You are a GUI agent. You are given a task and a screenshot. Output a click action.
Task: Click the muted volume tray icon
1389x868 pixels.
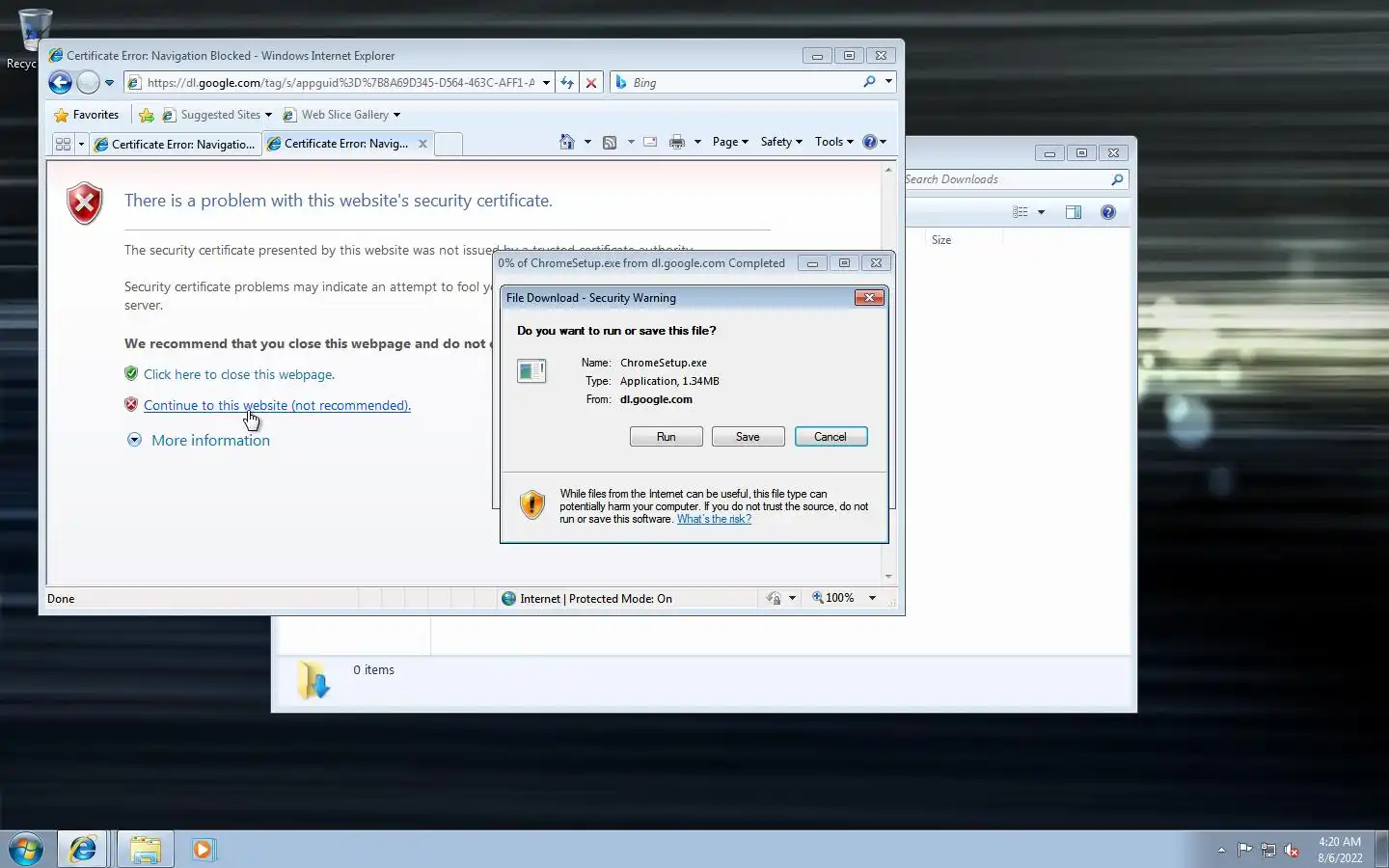[x=1292, y=850]
